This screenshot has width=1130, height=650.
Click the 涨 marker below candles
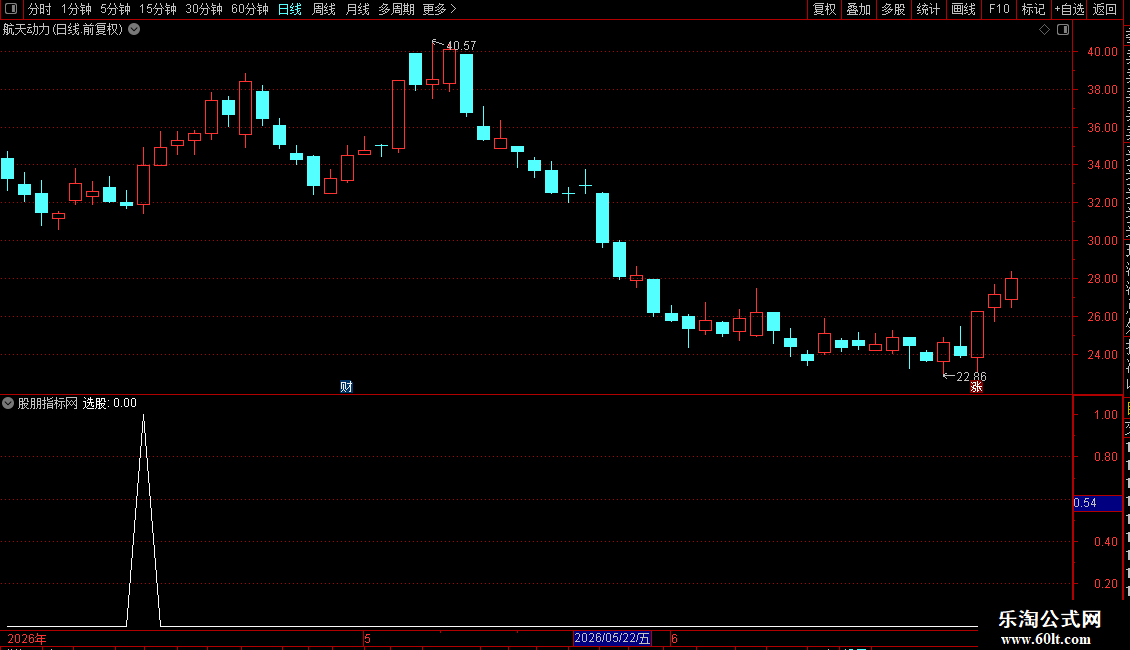(976, 388)
